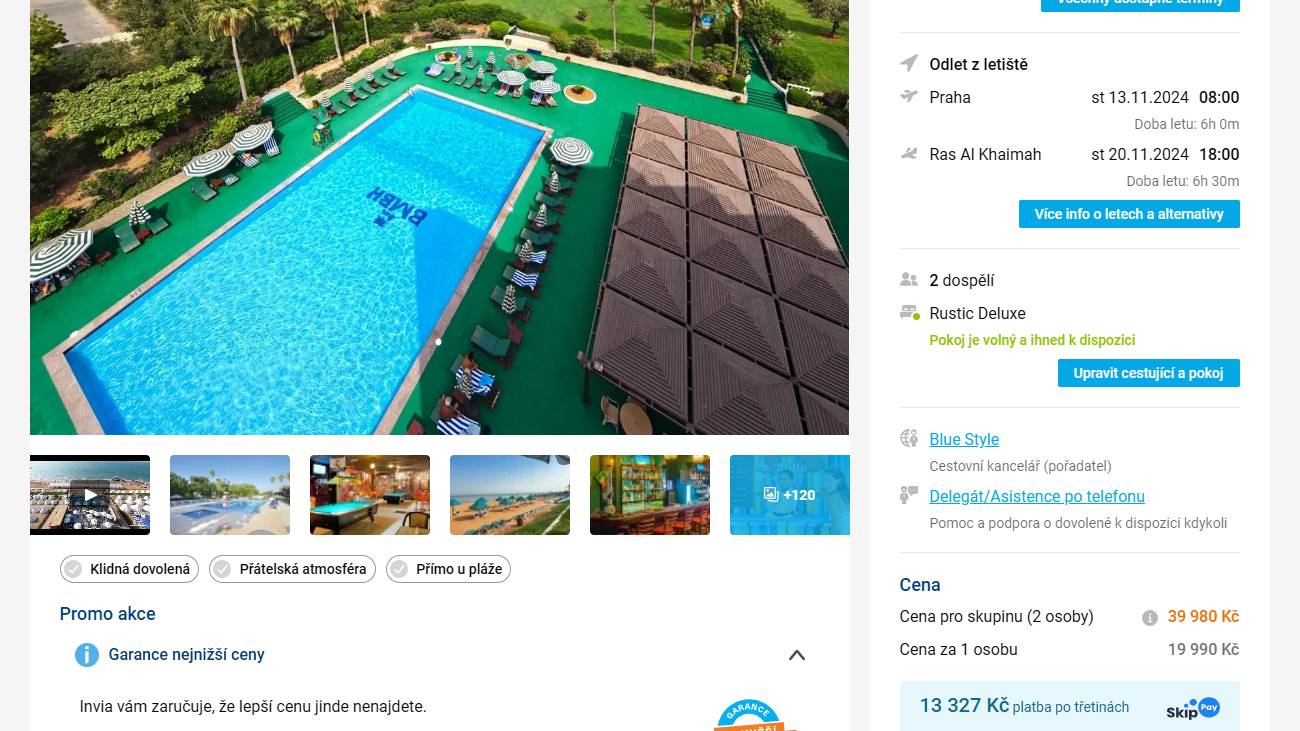Open Více info o letech a alternativy
Image resolution: width=1300 pixels, height=731 pixels.
(x=1129, y=214)
